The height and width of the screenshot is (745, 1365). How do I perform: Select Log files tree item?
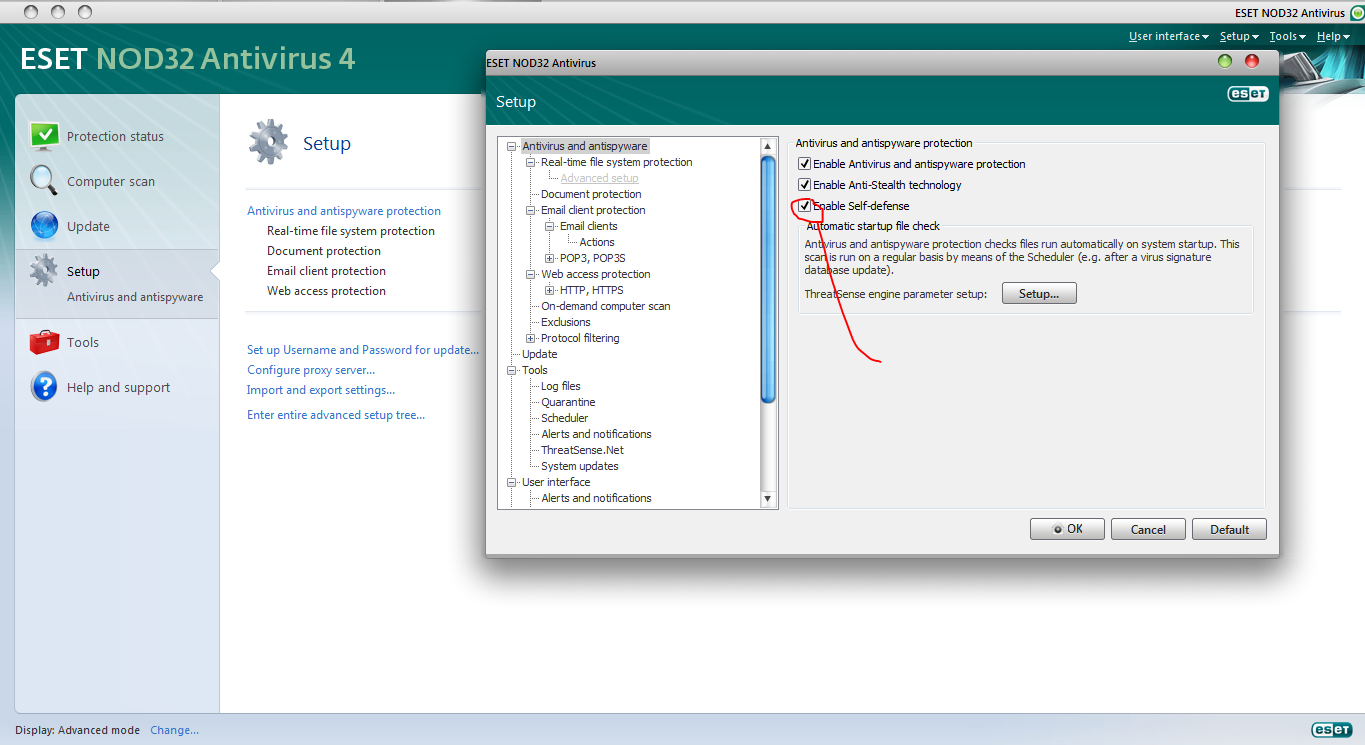(x=560, y=386)
